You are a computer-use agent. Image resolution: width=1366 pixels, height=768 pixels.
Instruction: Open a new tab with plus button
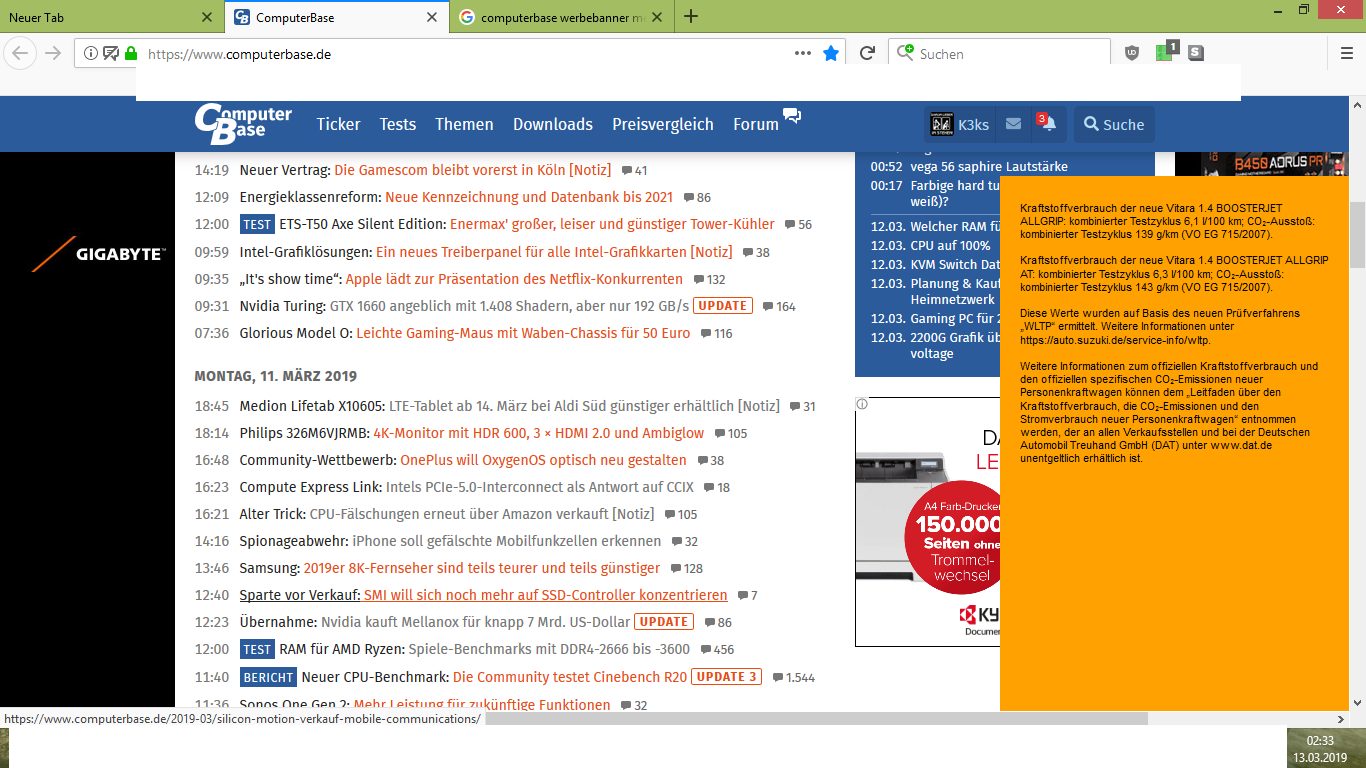point(690,16)
